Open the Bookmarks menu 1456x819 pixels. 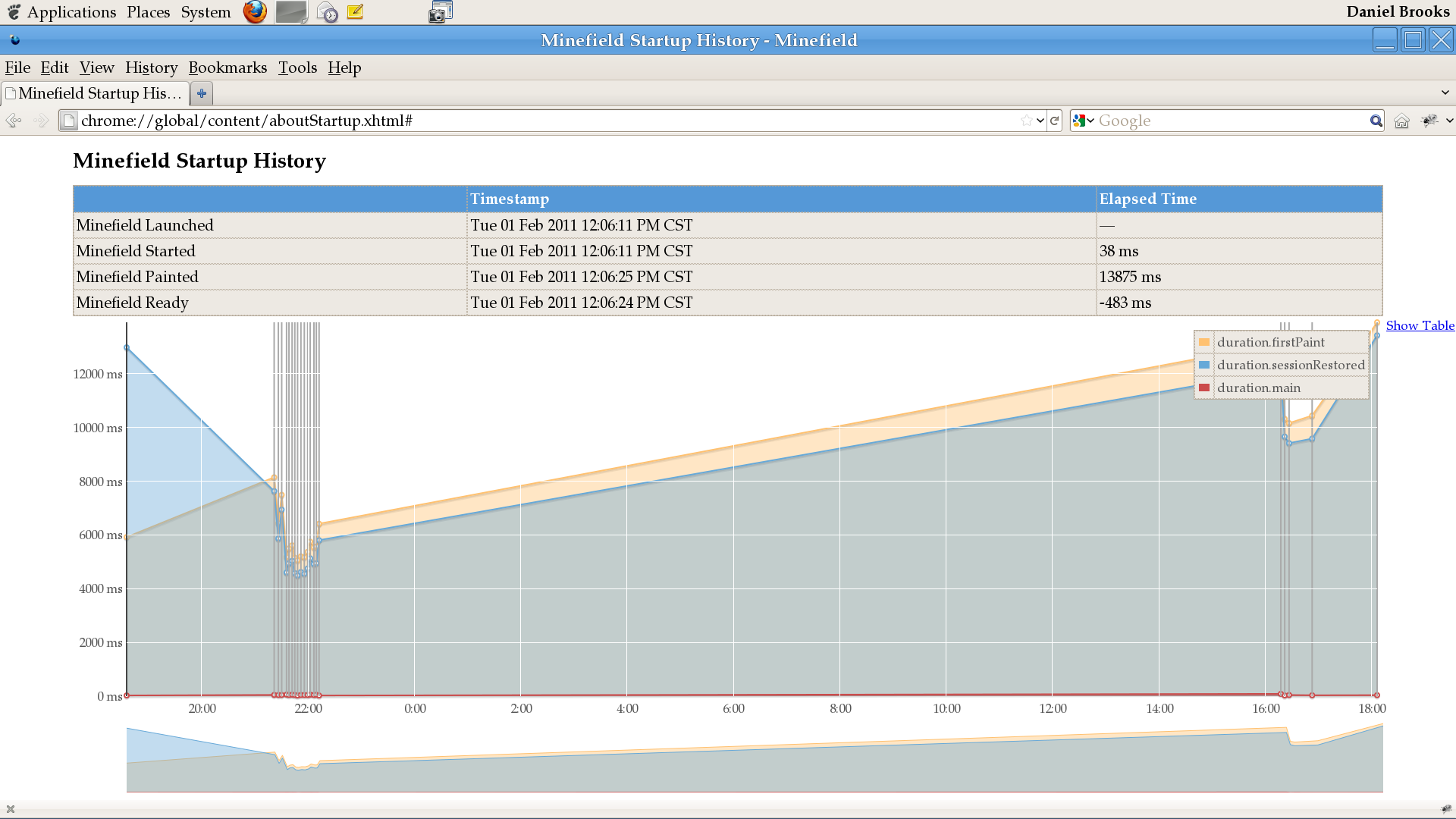[227, 67]
